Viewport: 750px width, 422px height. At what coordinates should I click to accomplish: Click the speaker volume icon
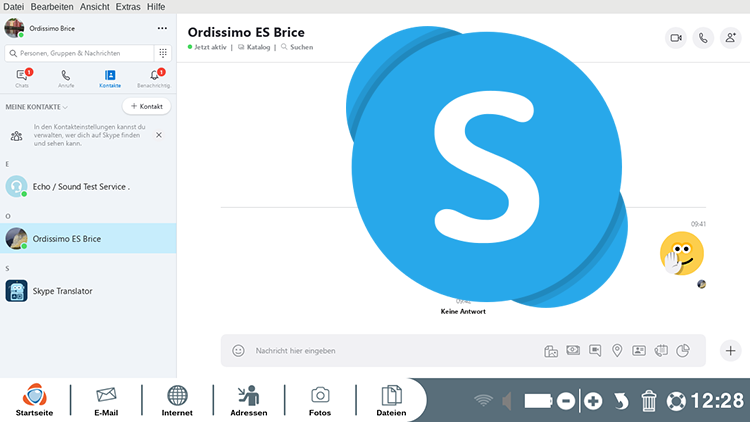pyautogui.click(x=507, y=401)
